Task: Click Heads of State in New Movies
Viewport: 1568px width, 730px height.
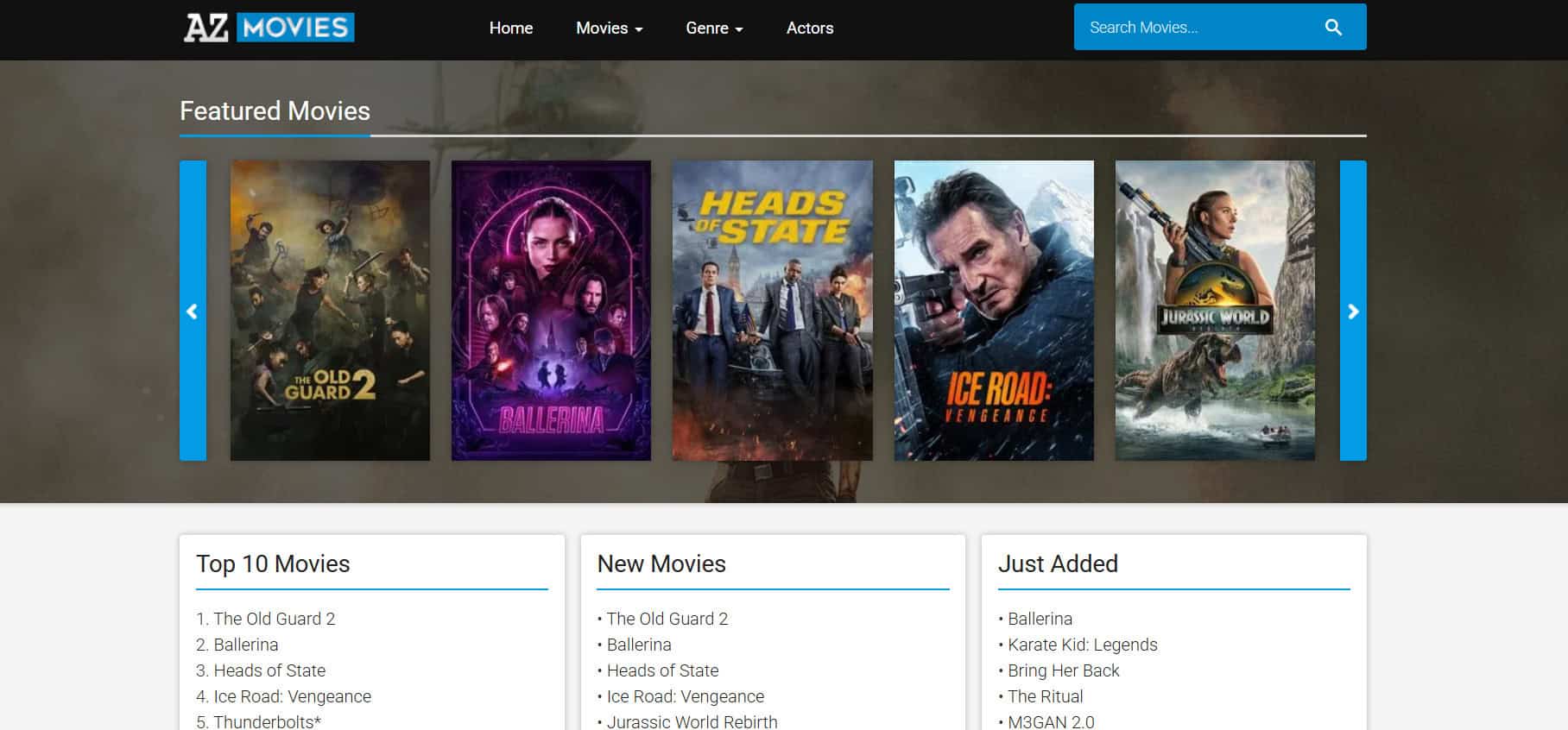Action: coord(662,670)
